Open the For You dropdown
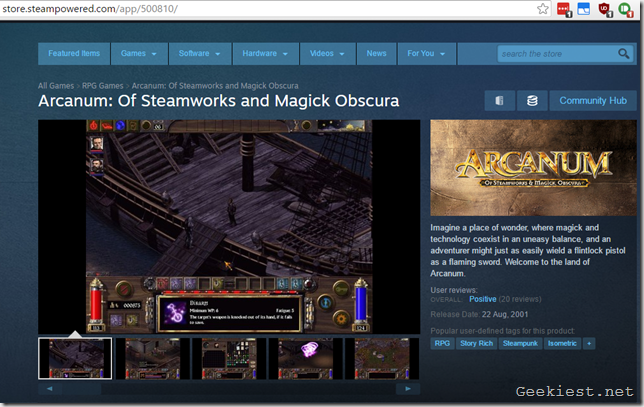Viewport: 644px width, 407px height. tap(426, 53)
